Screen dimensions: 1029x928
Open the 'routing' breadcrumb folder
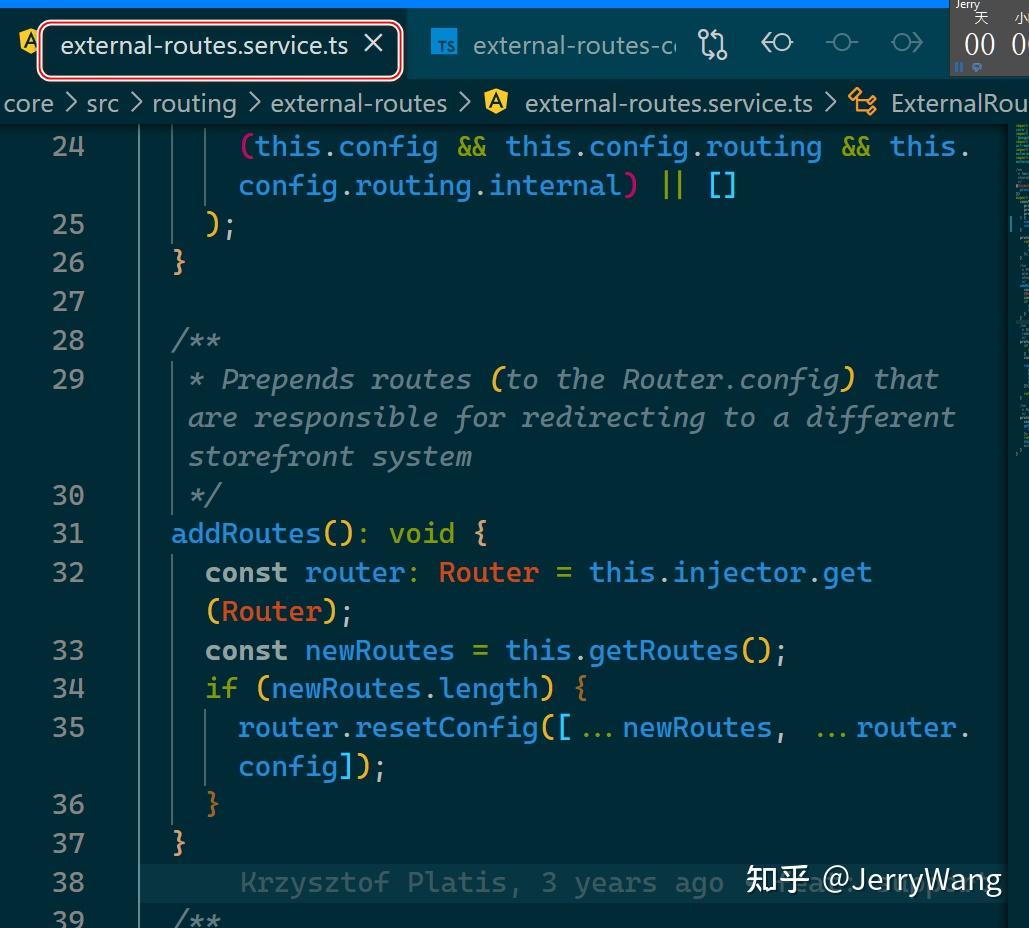click(x=194, y=104)
